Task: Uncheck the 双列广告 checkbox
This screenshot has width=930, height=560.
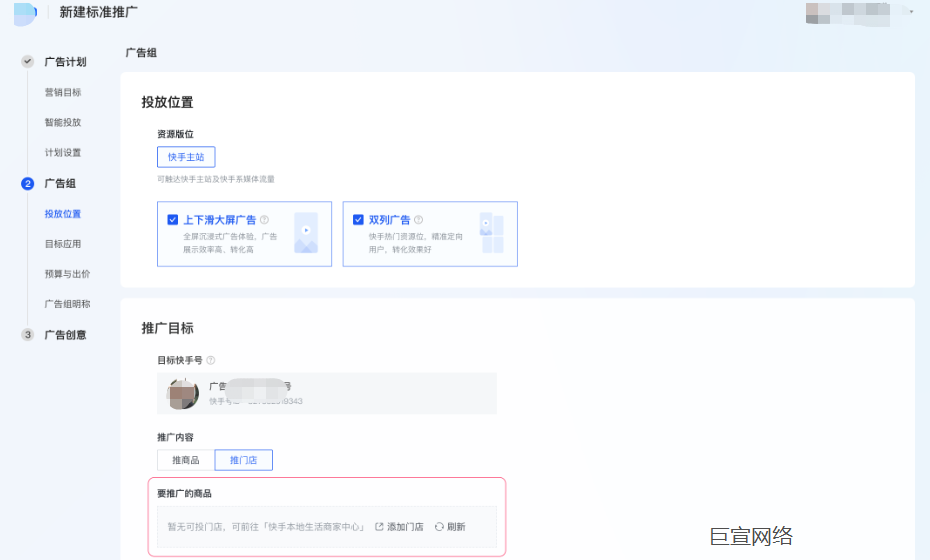Action: coord(358,219)
